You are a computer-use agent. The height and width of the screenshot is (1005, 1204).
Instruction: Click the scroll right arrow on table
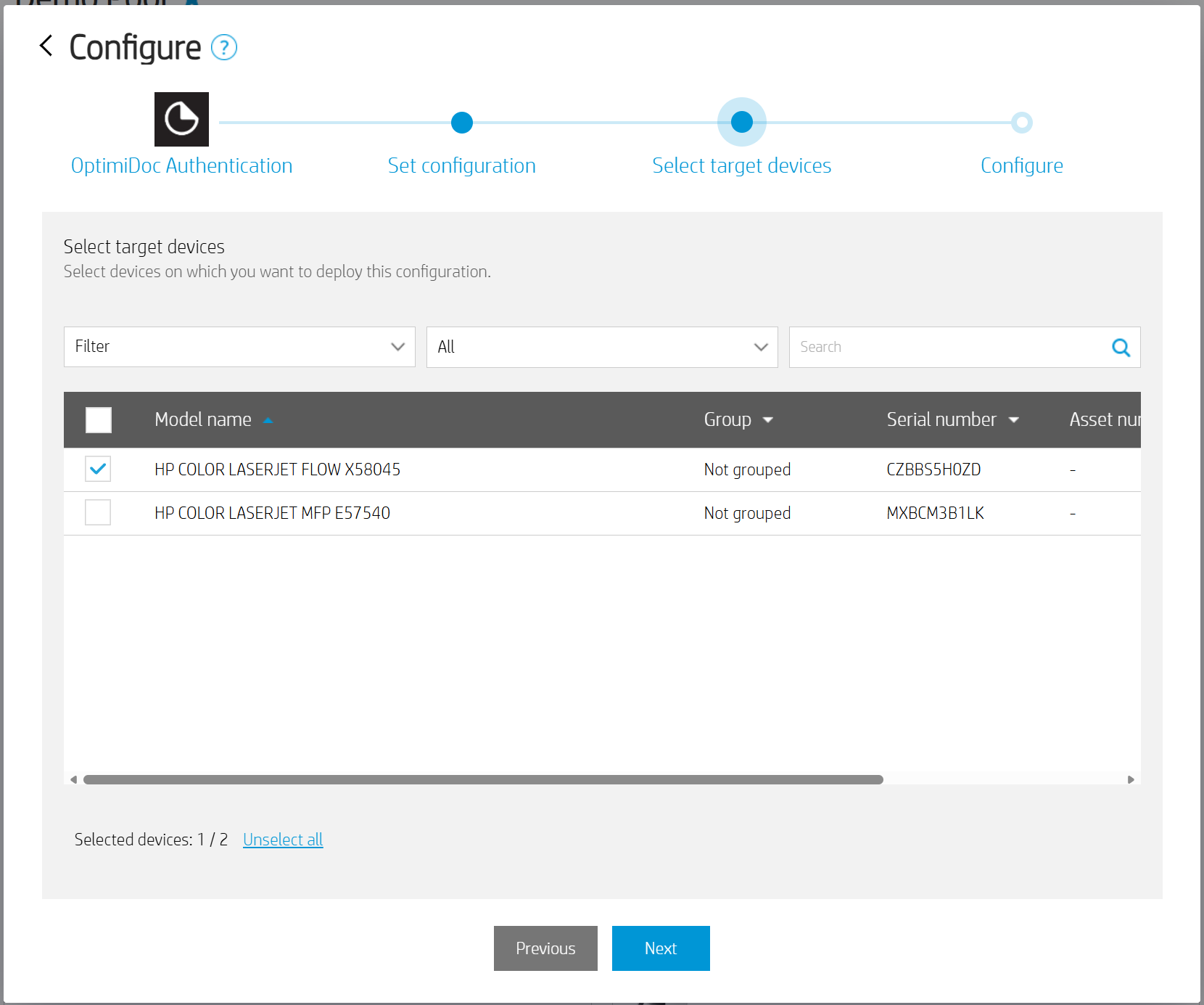[x=1130, y=779]
